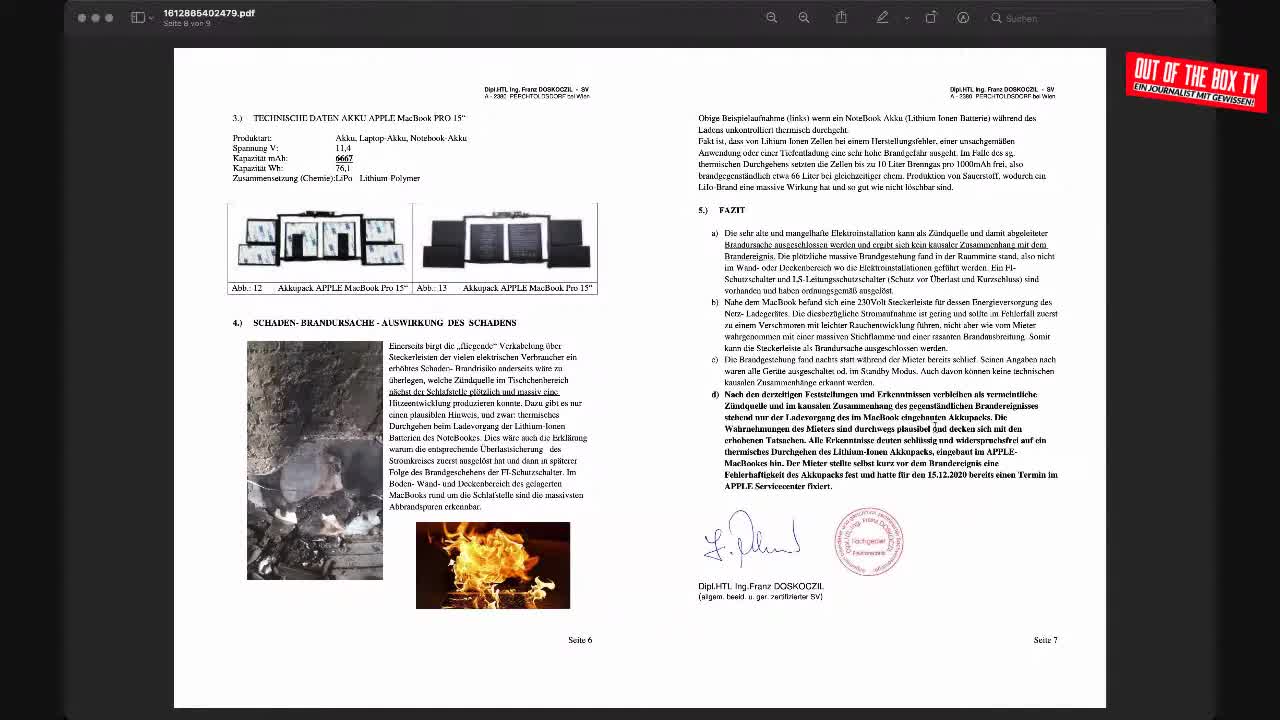This screenshot has height=720, width=1280.
Task: Minimize the Preview window
Action: 96,18
